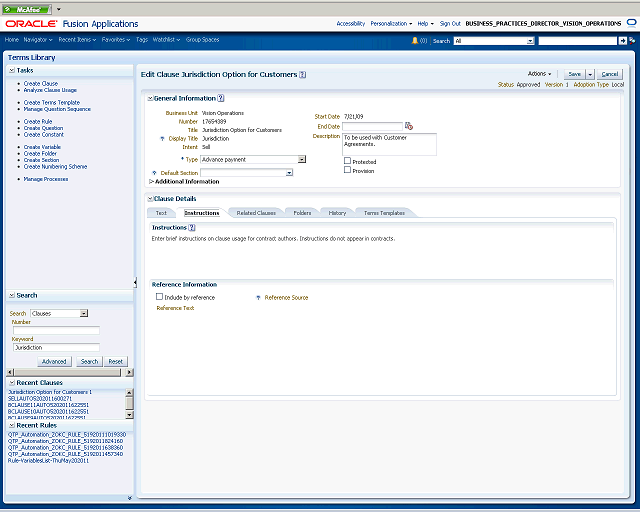This screenshot has height=512, width=640.
Task: Collapse the left pane splitter arrow
Action: tap(135, 282)
